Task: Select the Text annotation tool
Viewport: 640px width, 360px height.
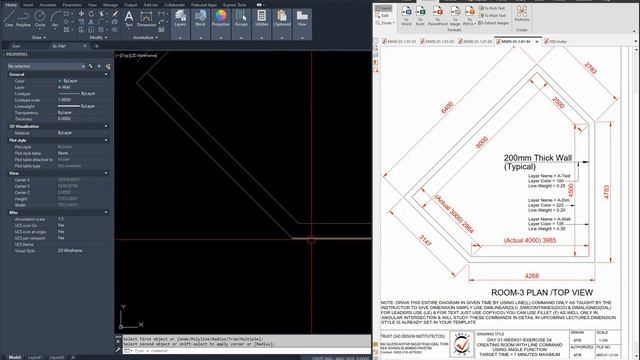Action: [x=129, y=19]
